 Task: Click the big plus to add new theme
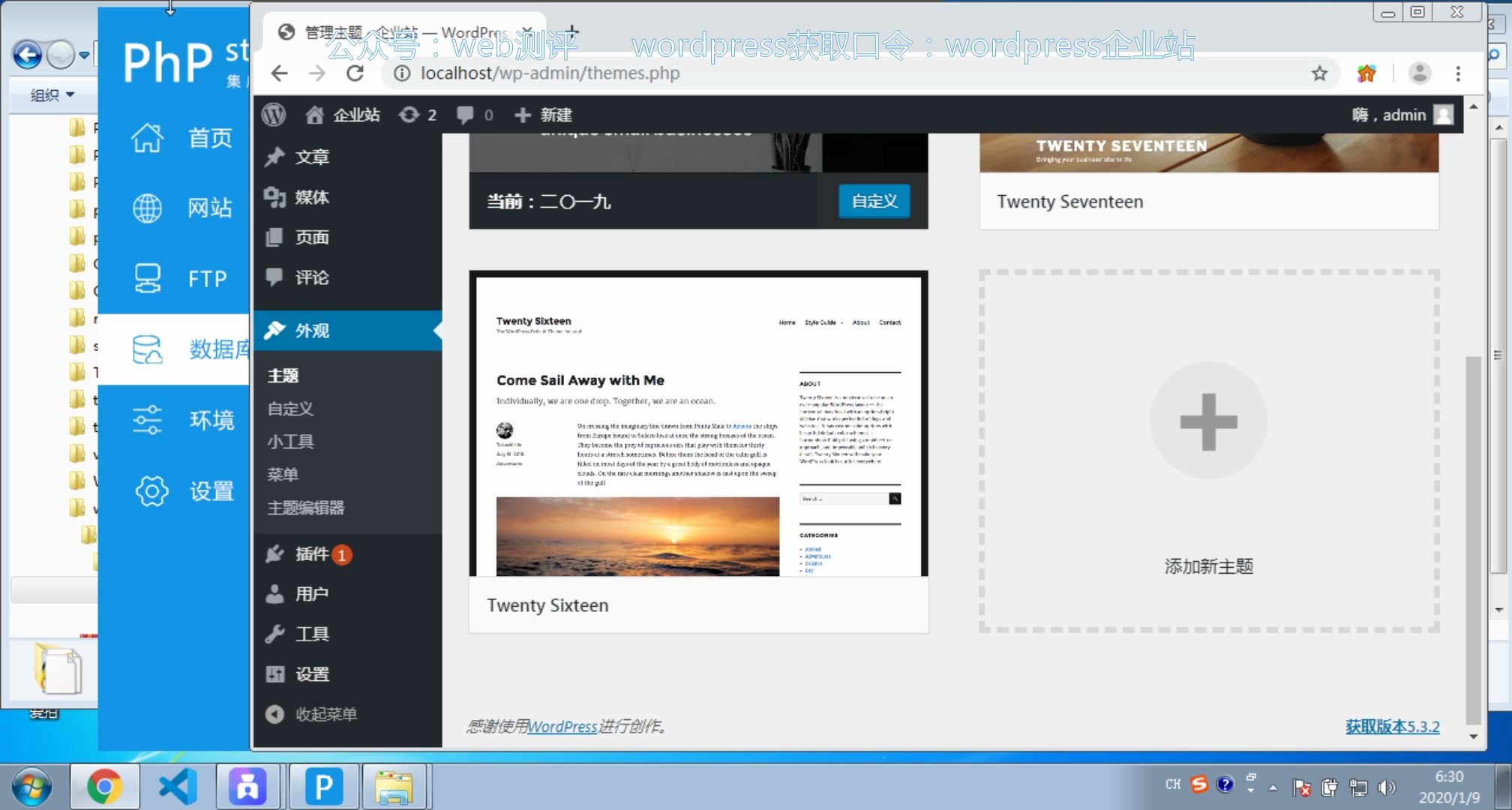click(1208, 421)
